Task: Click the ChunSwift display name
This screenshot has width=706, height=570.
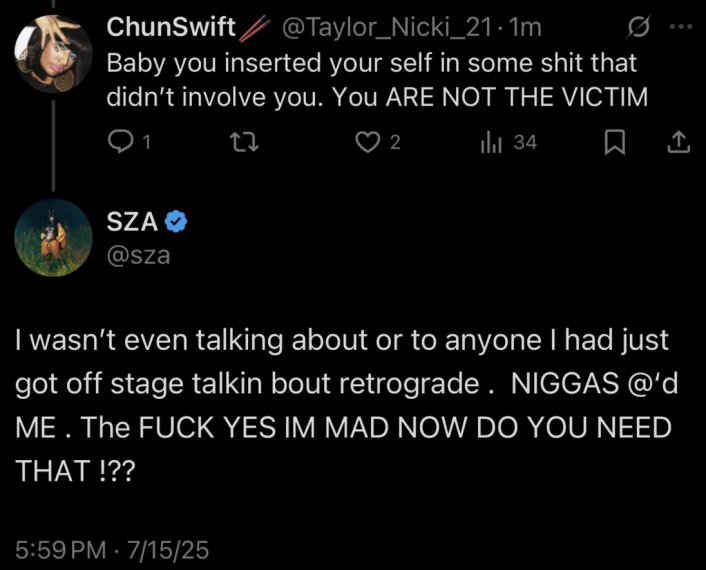Action: coord(171,27)
